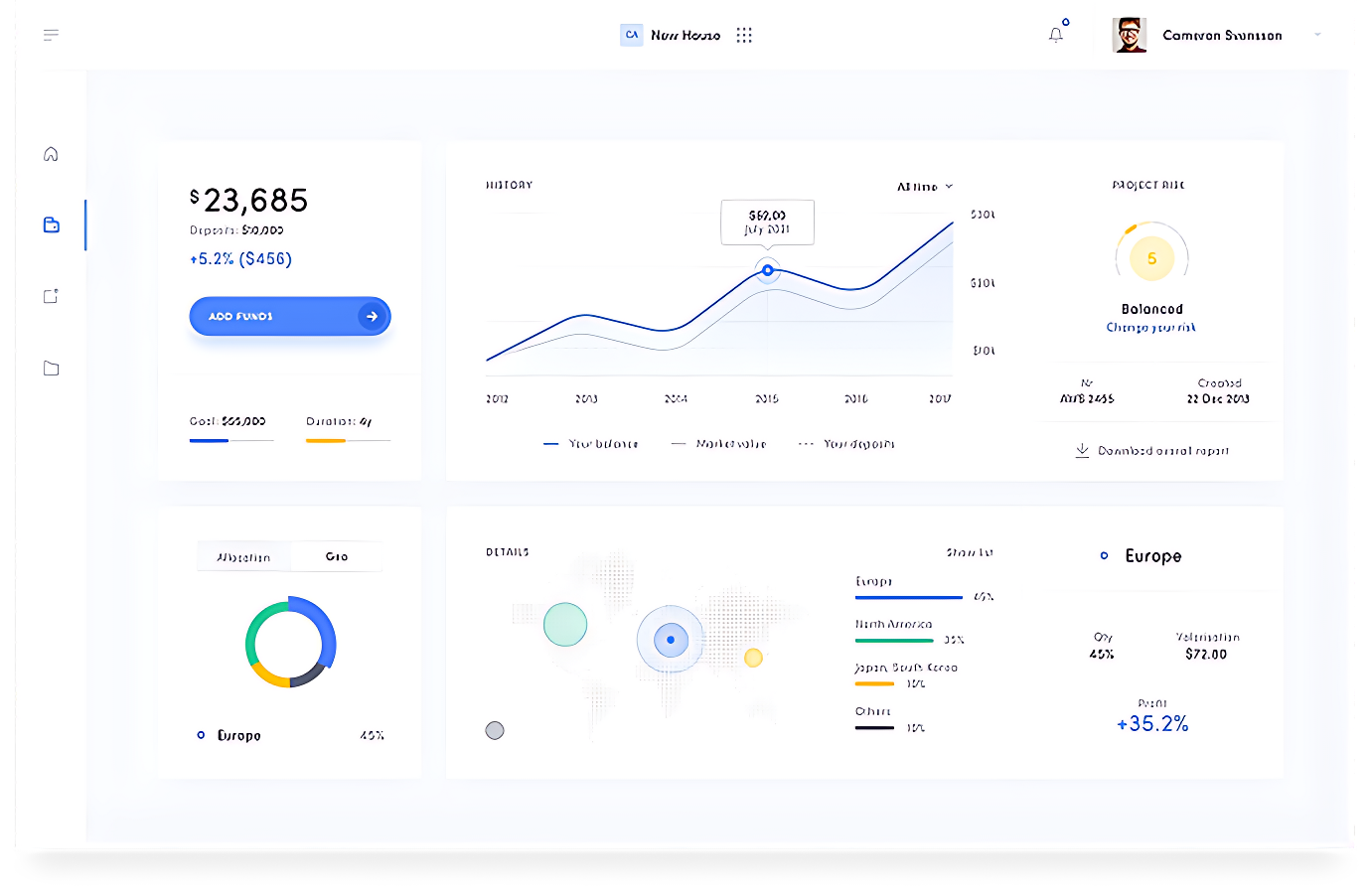Switch to the Geo tab

(x=337, y=556)
